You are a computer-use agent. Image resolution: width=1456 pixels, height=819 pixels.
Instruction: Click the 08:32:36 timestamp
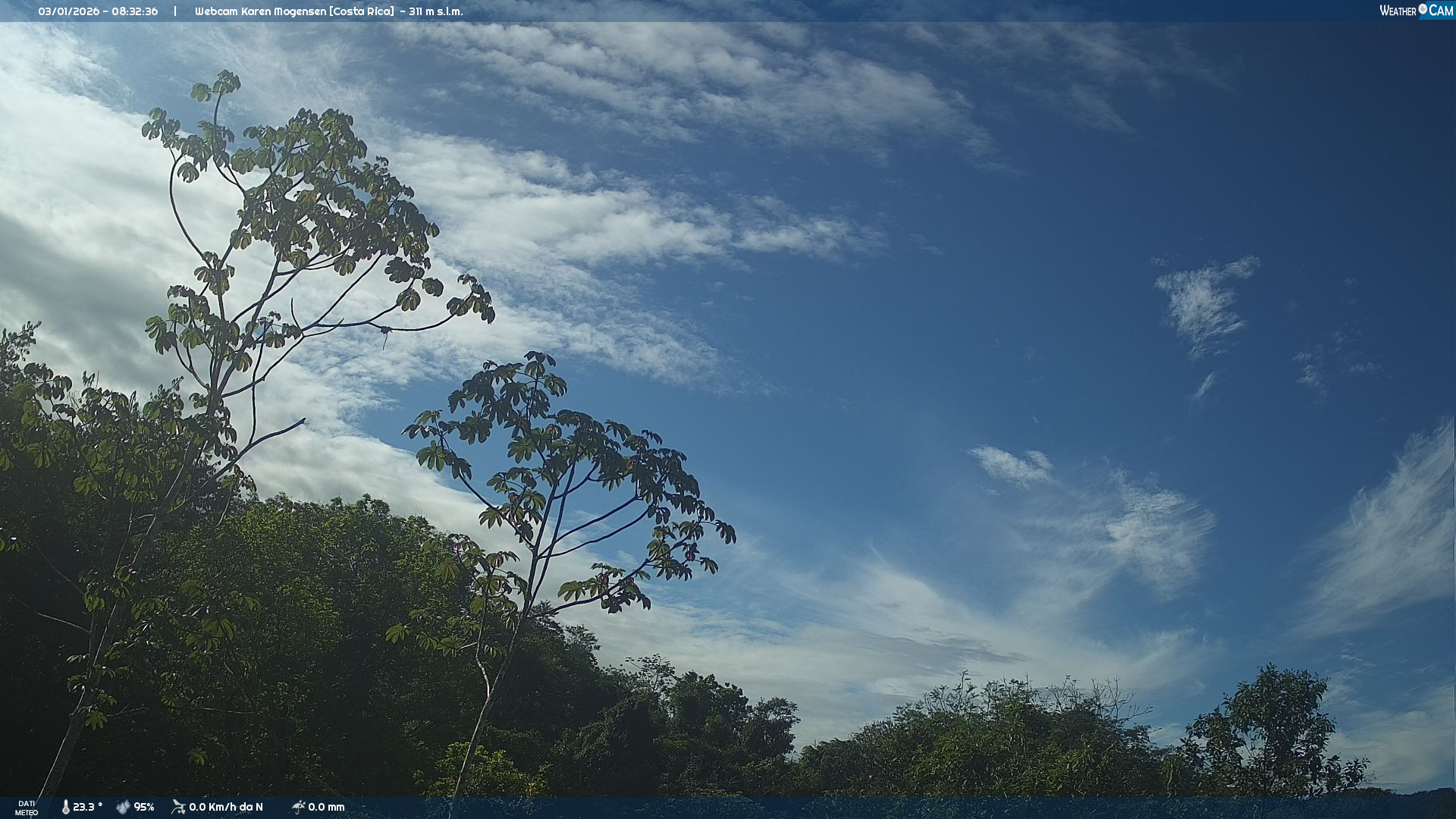click(x=135, y=11)
